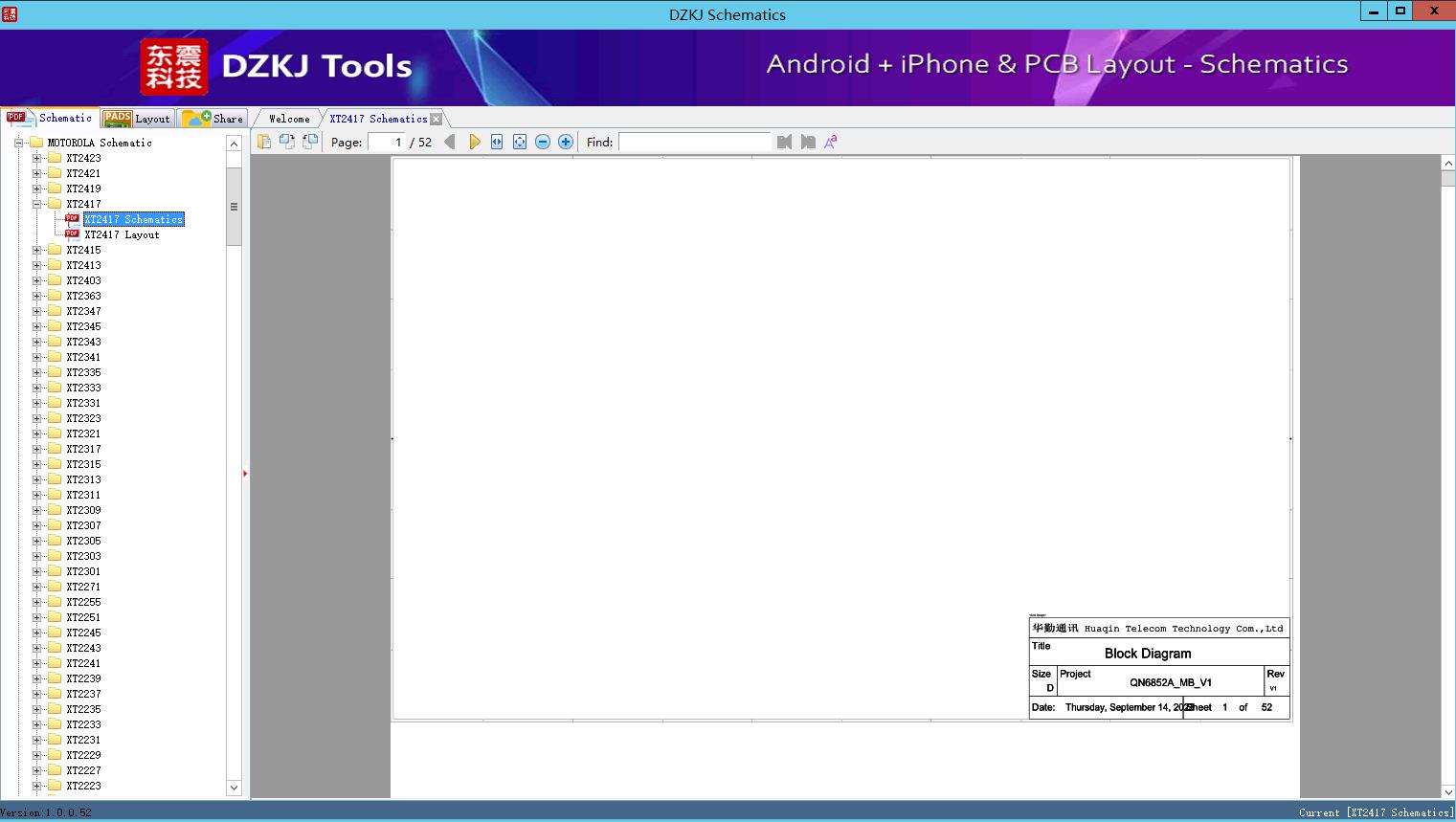Go to the previous page arrow
Image resolution: width=1456 pixels, height=822 pixels.
coord(450,142)
